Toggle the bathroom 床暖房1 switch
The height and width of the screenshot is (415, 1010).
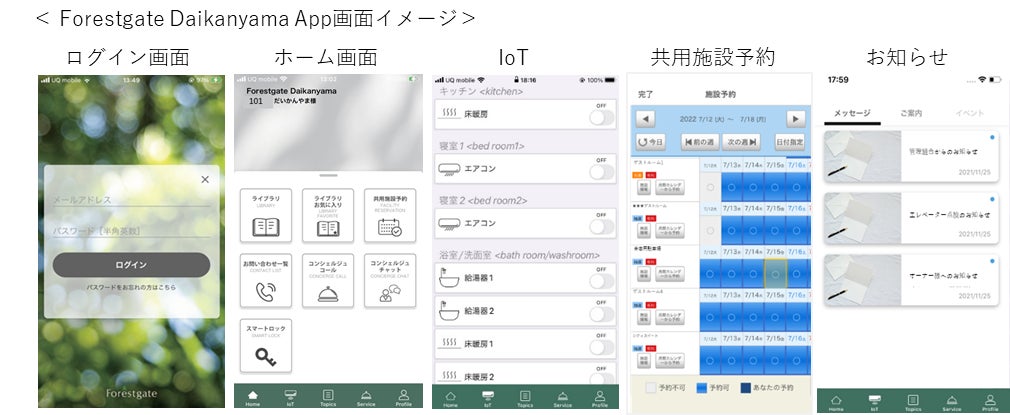click(x=602, y=347)
